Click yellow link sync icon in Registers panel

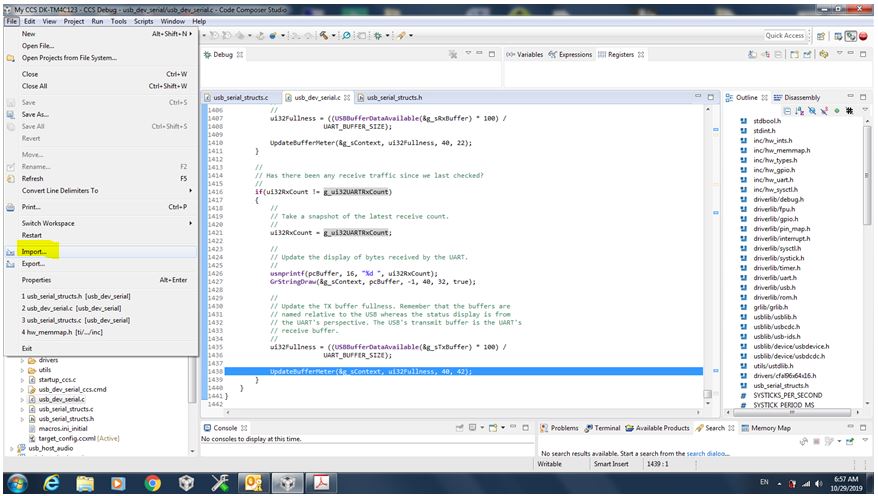pyautogui.click(x=824, y=54)
